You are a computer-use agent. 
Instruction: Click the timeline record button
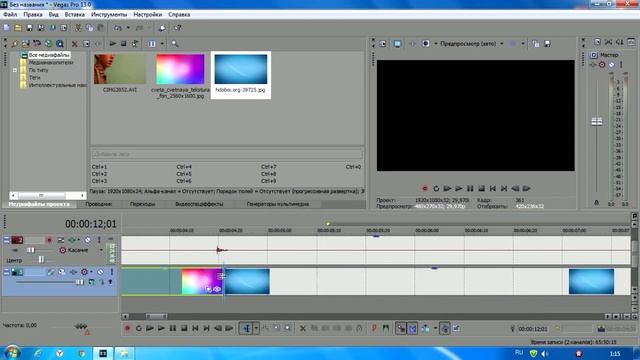click(127, 328)
